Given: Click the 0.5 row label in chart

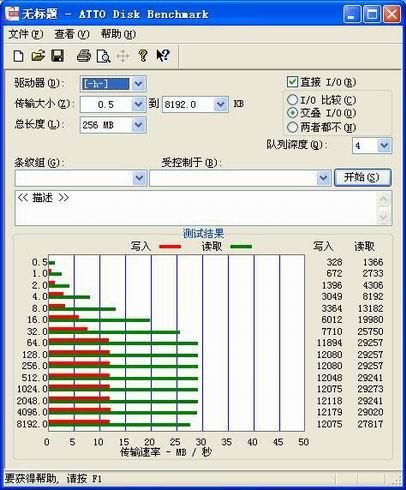Looking at the screenshot, I should [x=40, y=262].
